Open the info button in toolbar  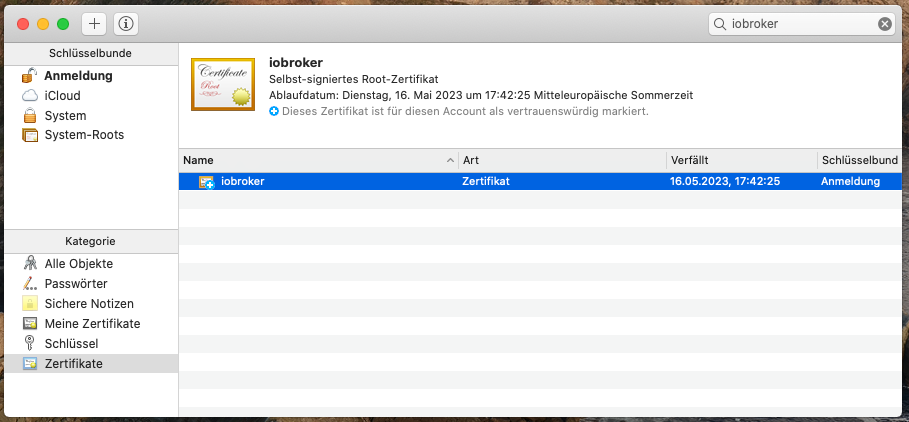[126, 24]
